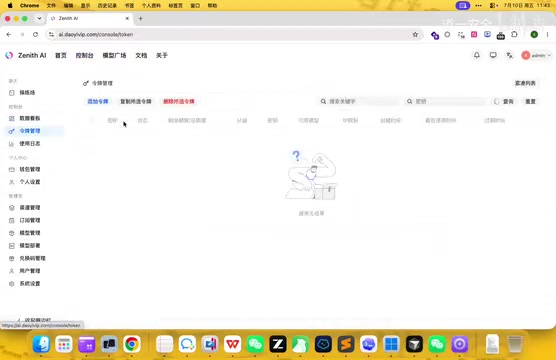This screenshot has width=556, height=360.
Task: Click the monitor theme icon in header
Action: (x=493, y=55)
